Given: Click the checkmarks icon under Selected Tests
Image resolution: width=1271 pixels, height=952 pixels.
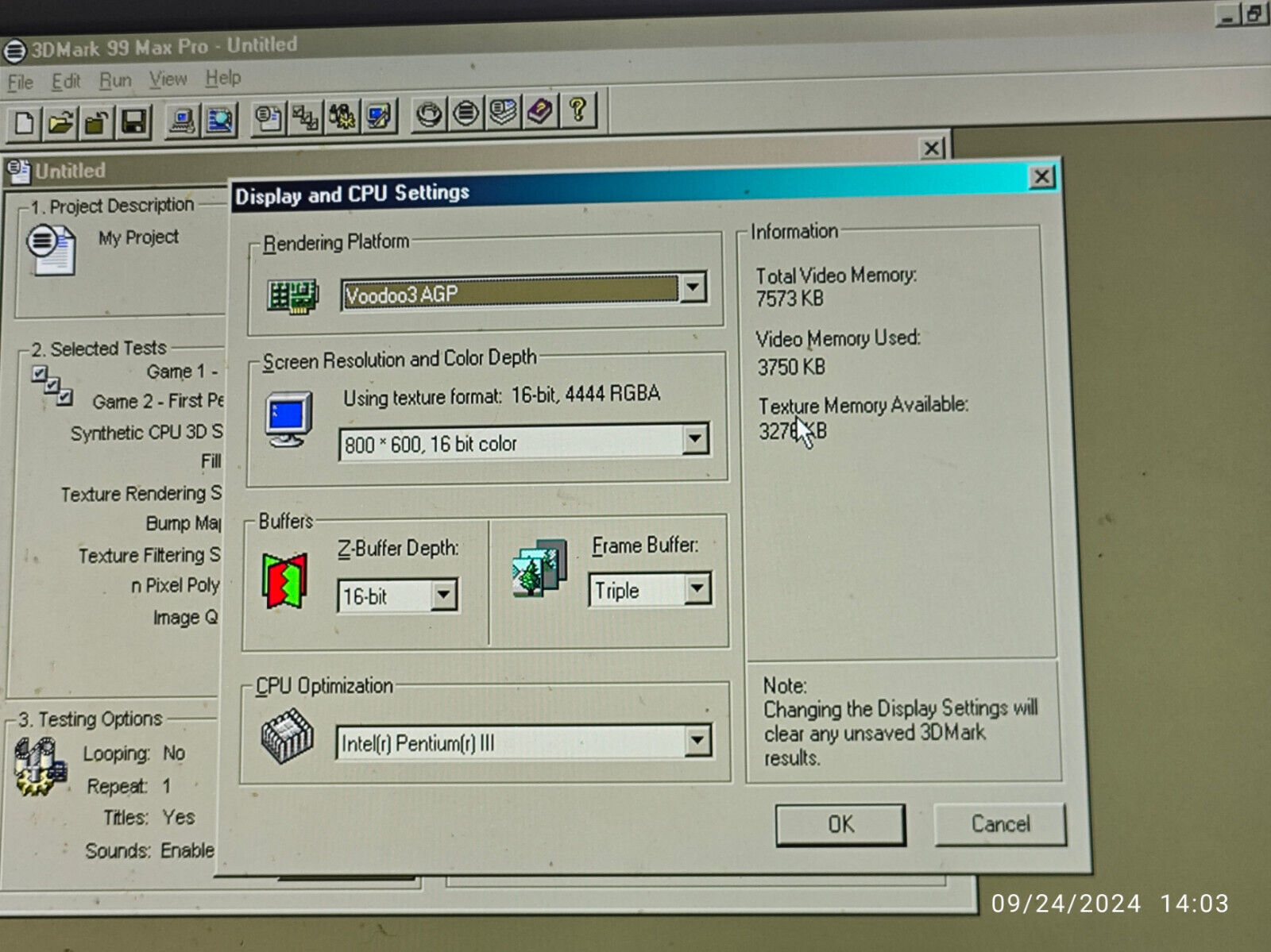Looking at the screenshot, I should click(52, 385).
